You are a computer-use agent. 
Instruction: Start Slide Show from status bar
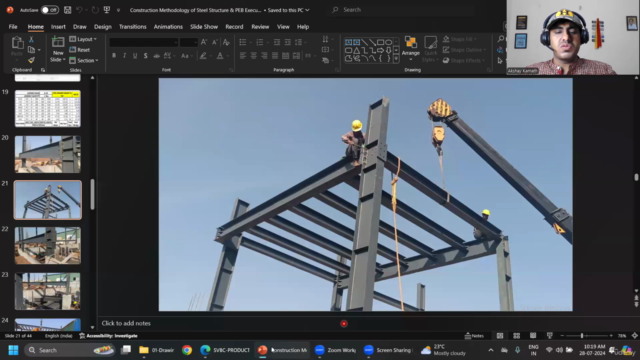click(x=549, y=336)
